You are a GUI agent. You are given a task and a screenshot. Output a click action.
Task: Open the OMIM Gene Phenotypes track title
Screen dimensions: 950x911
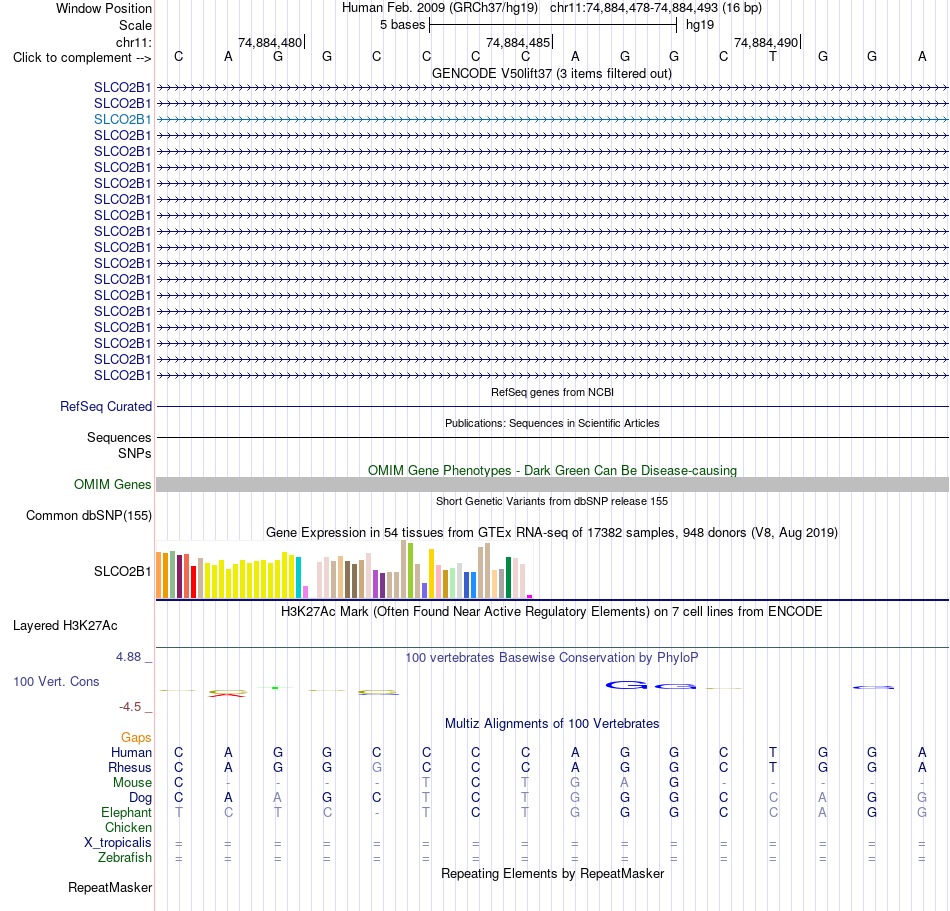[x=552, y=471]
